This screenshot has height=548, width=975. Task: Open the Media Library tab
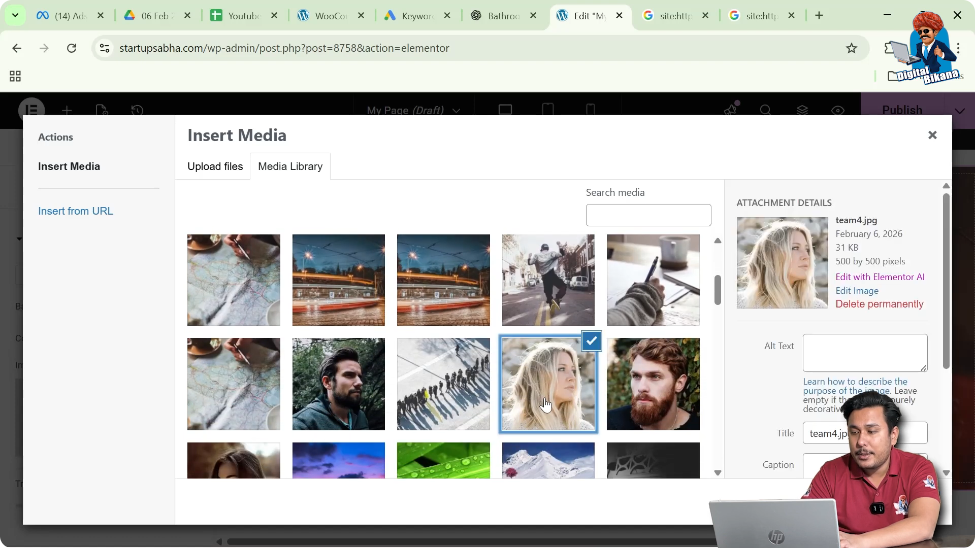[x=290, y=166]
